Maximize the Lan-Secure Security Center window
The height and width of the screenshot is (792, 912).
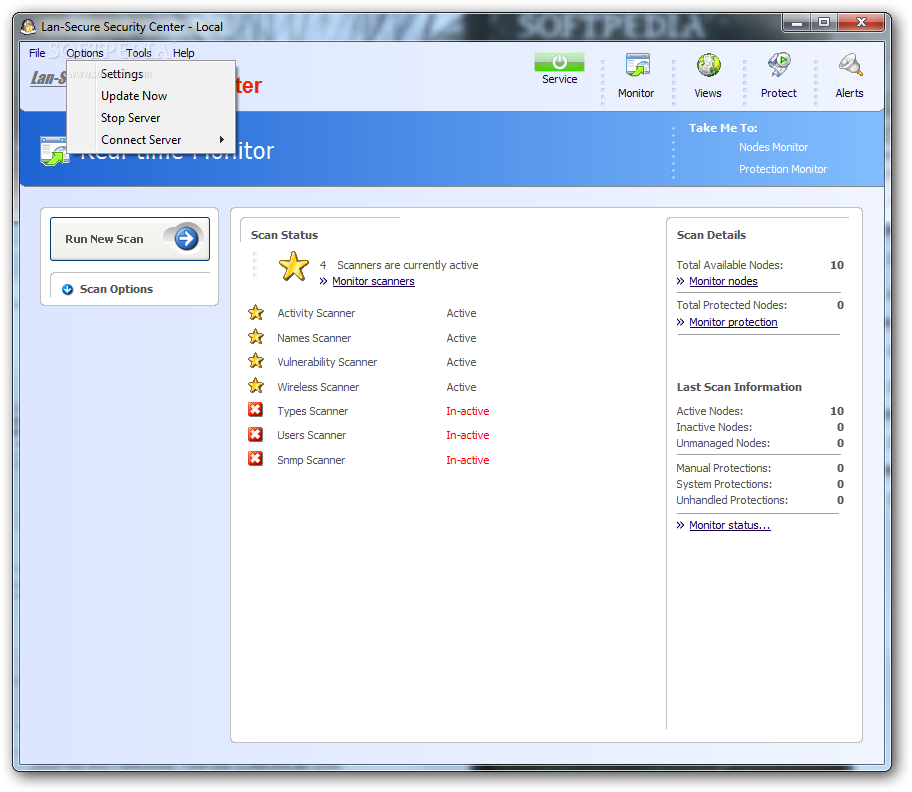824,23
